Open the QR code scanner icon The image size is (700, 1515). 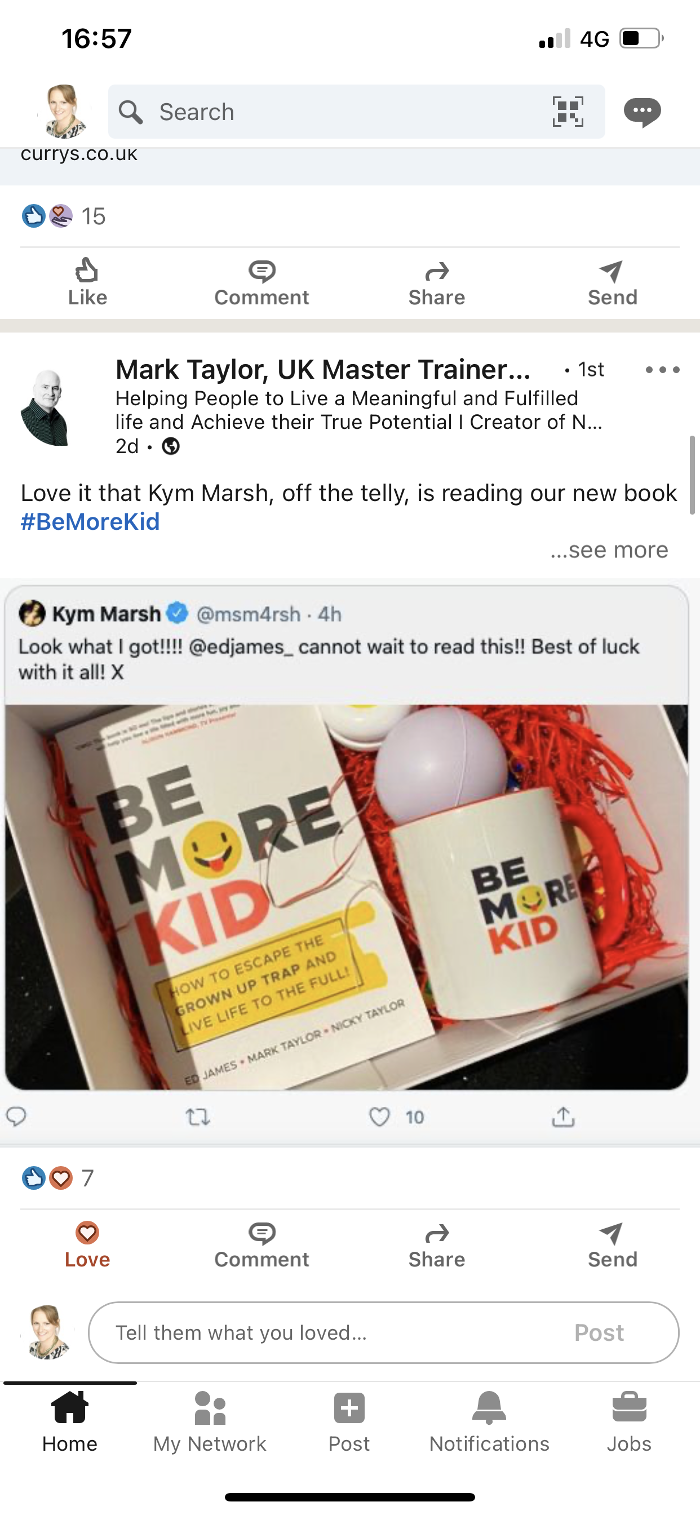pos(568,112)
